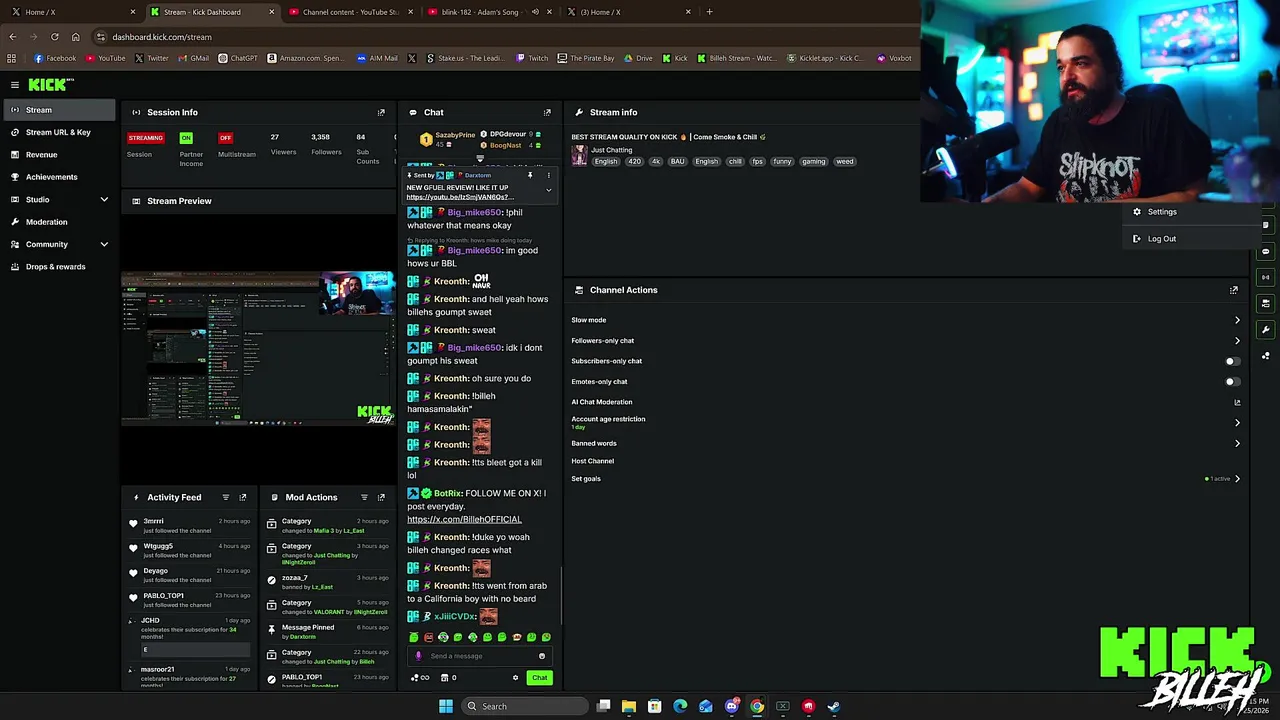Toggle Emotes-only chat switch
This screenshot has width=1280, height=720.
(x=1233, y=382)
